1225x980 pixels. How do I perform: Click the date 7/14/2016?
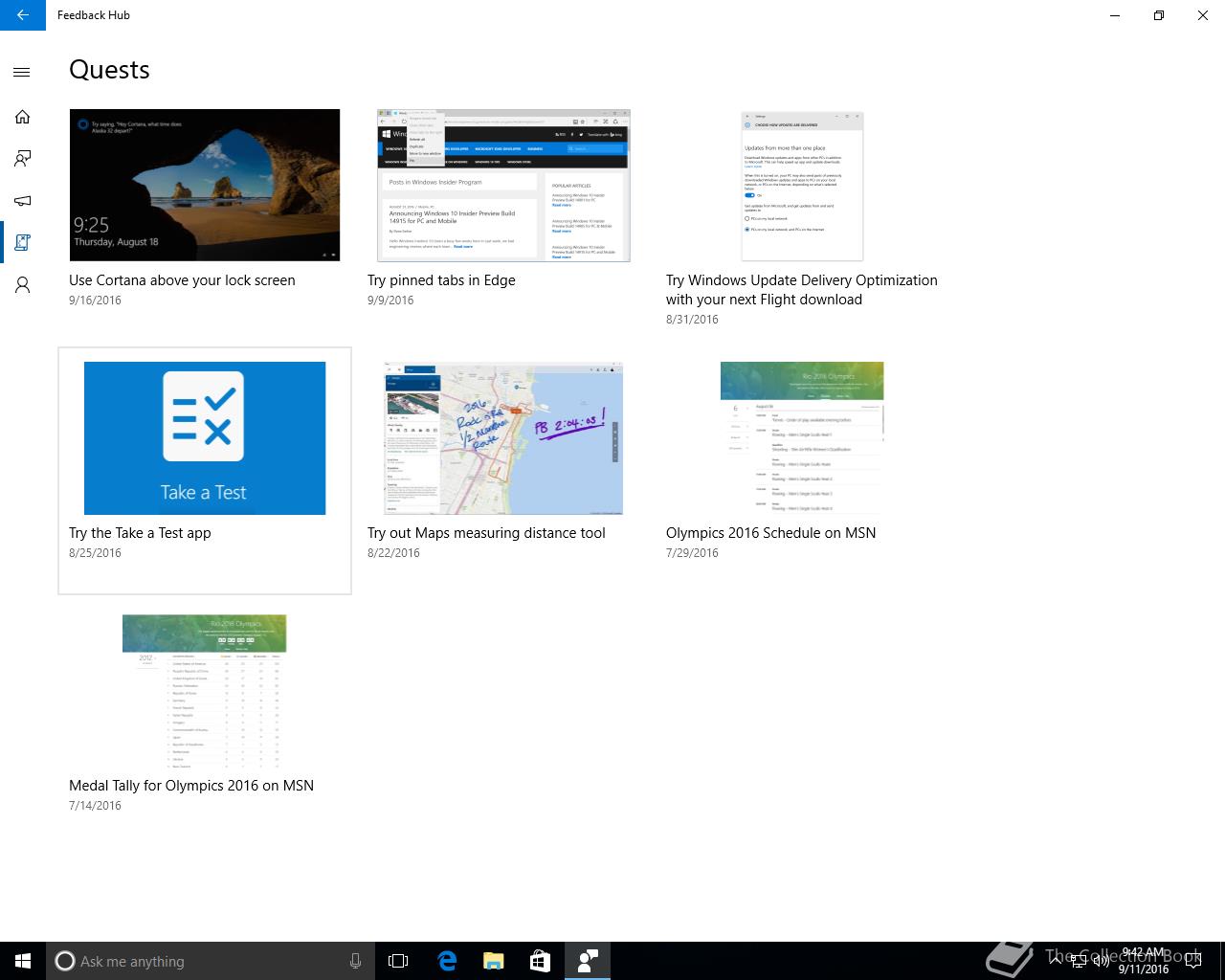pyautogui.click(x=95, y=806)
